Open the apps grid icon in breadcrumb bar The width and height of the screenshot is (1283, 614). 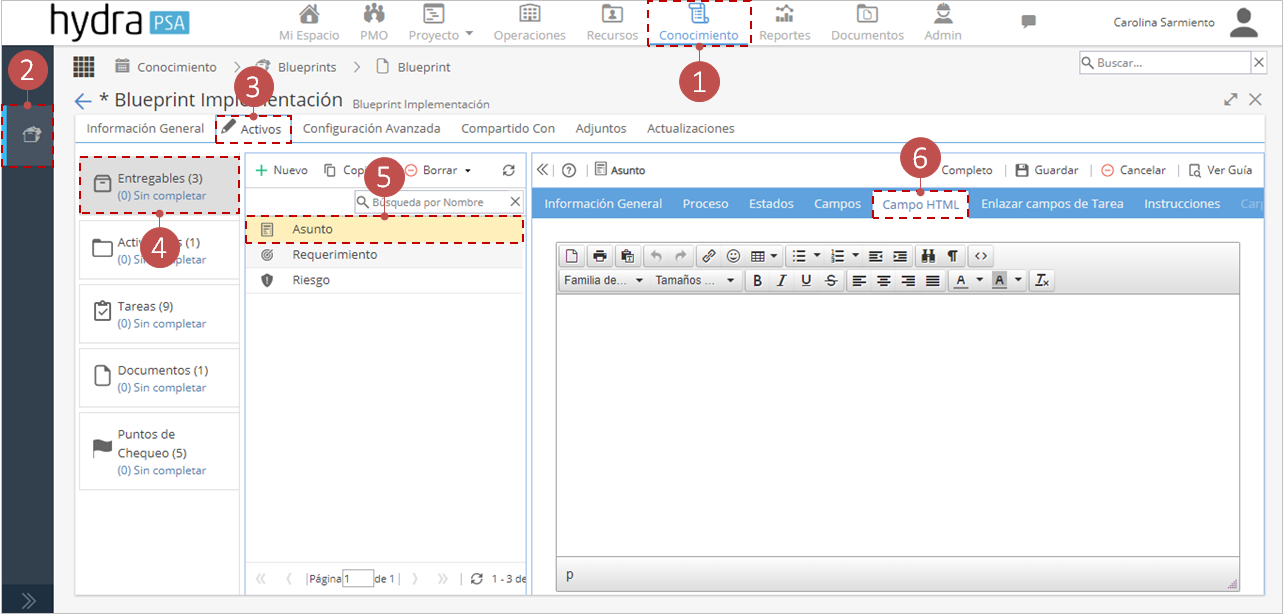(84, 67)
